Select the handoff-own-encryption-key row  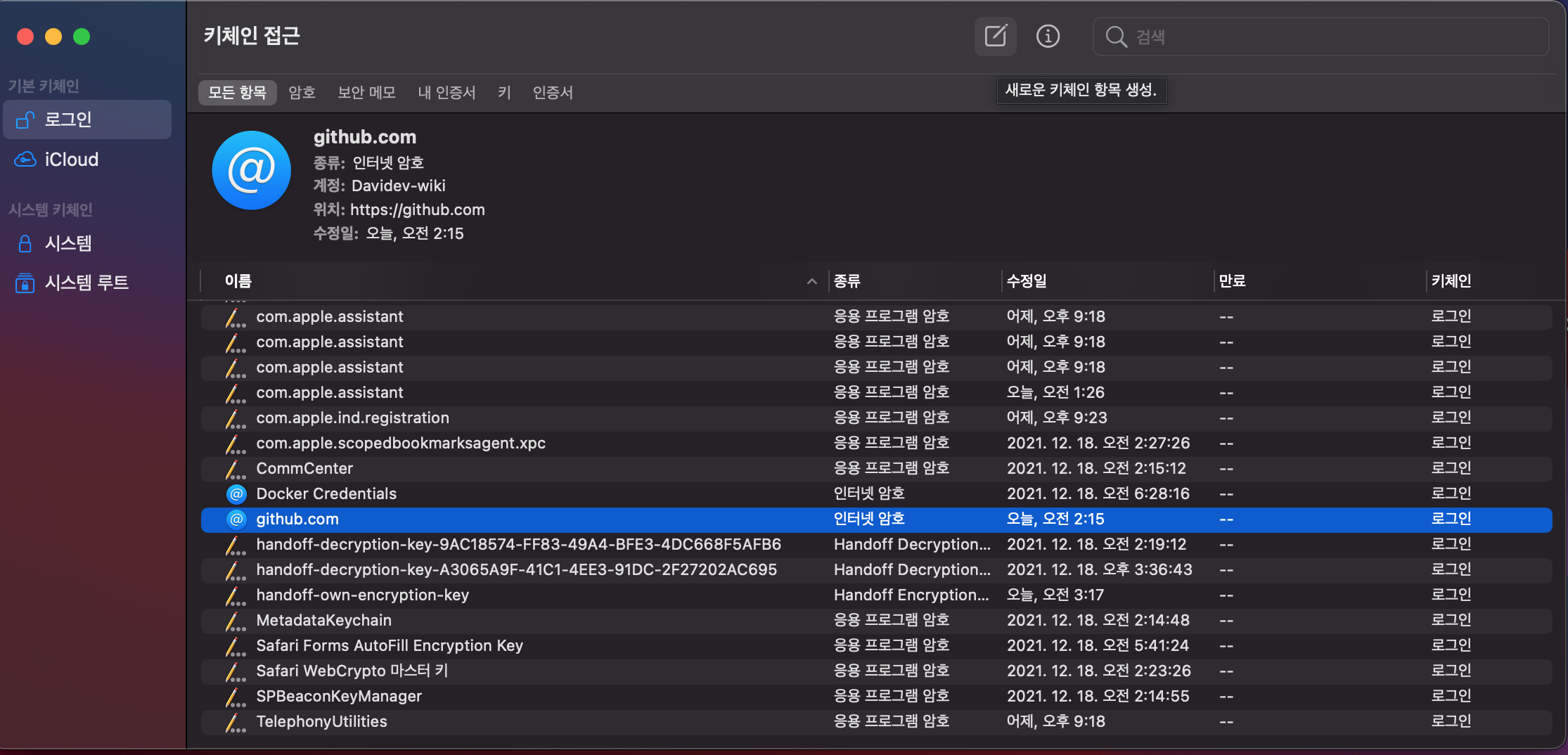point(876,595)
